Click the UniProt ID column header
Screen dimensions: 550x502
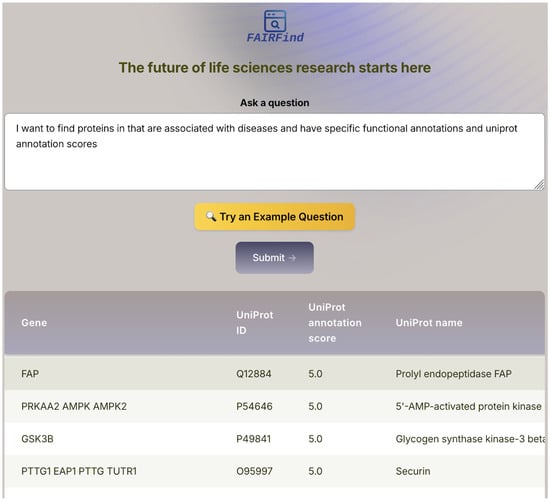point(255,323)
